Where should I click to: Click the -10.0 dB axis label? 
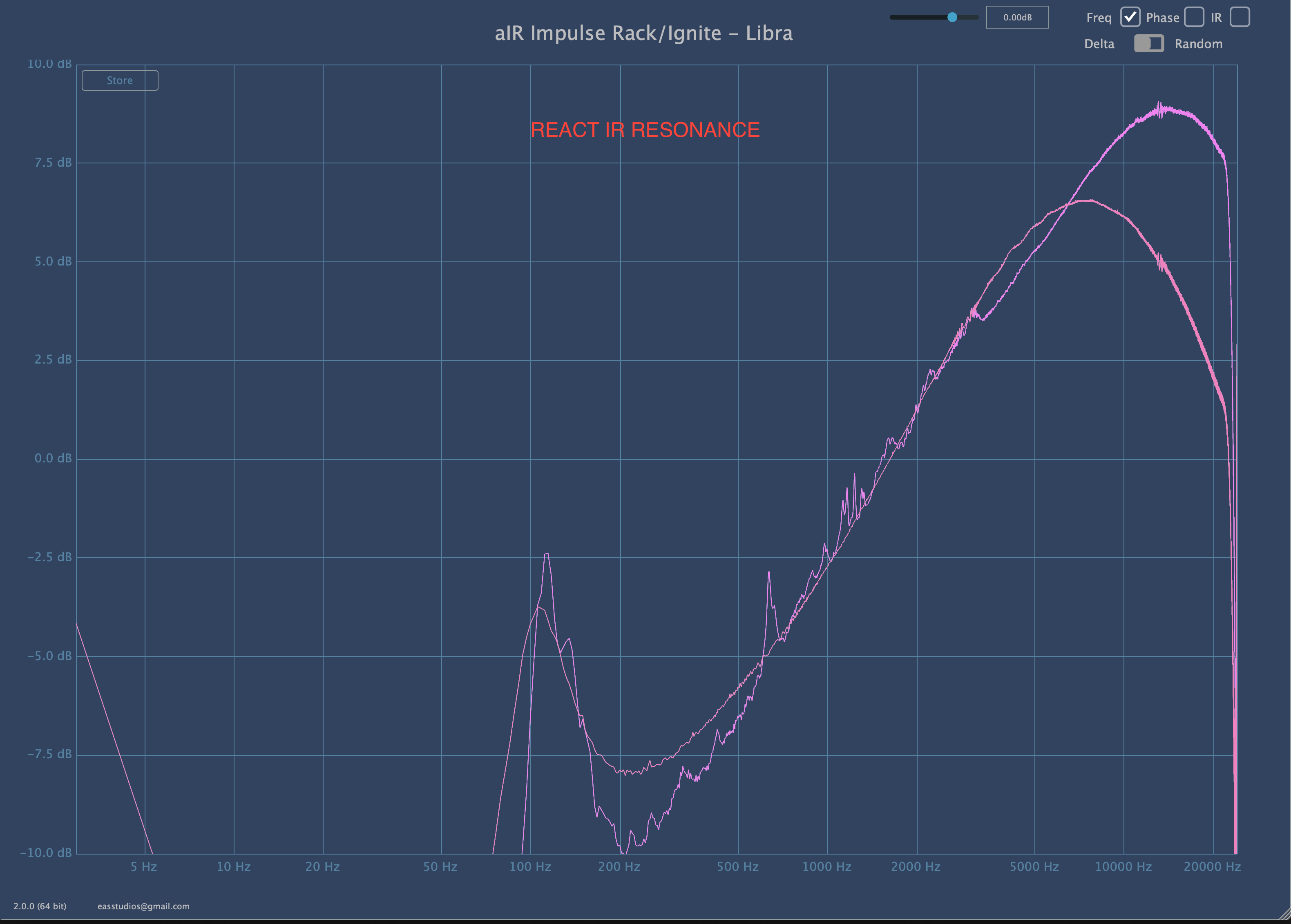click(46, 852)
